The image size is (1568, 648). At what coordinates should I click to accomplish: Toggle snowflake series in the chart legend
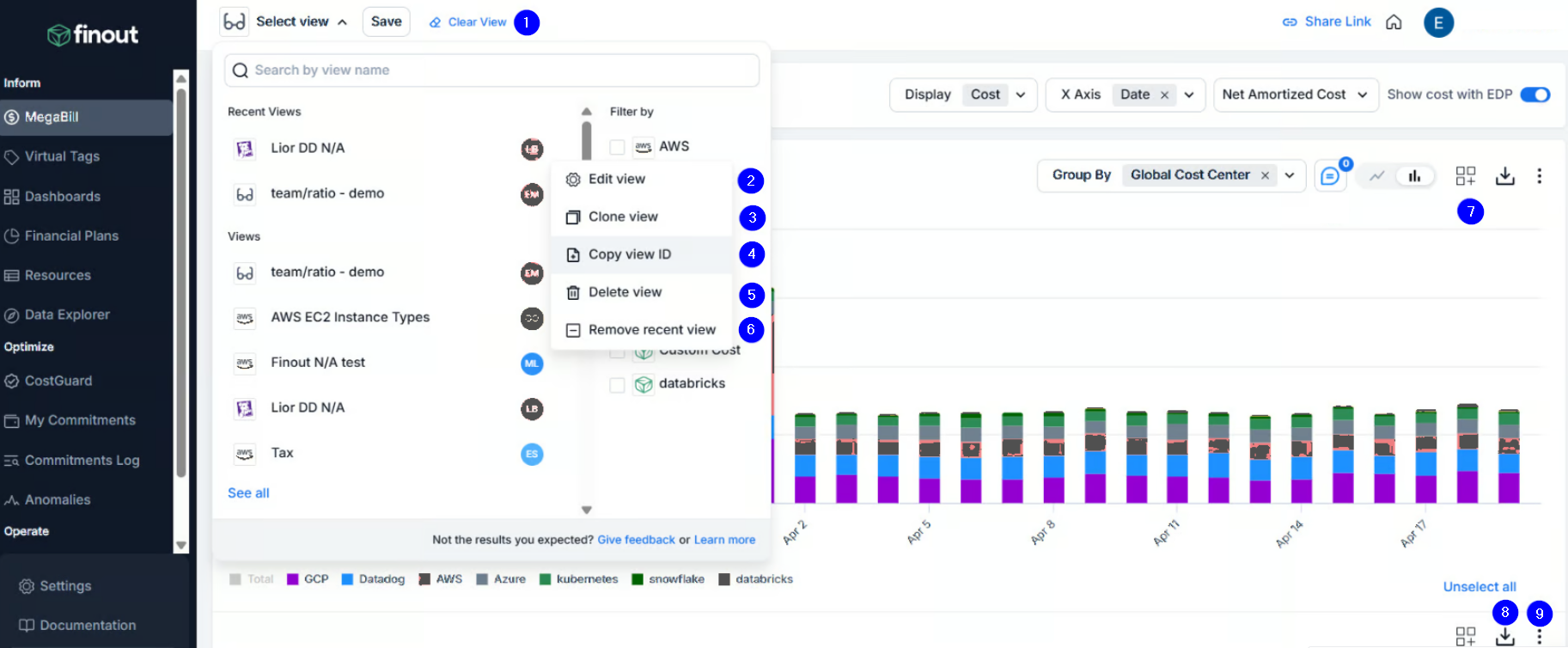pos(668,579)
